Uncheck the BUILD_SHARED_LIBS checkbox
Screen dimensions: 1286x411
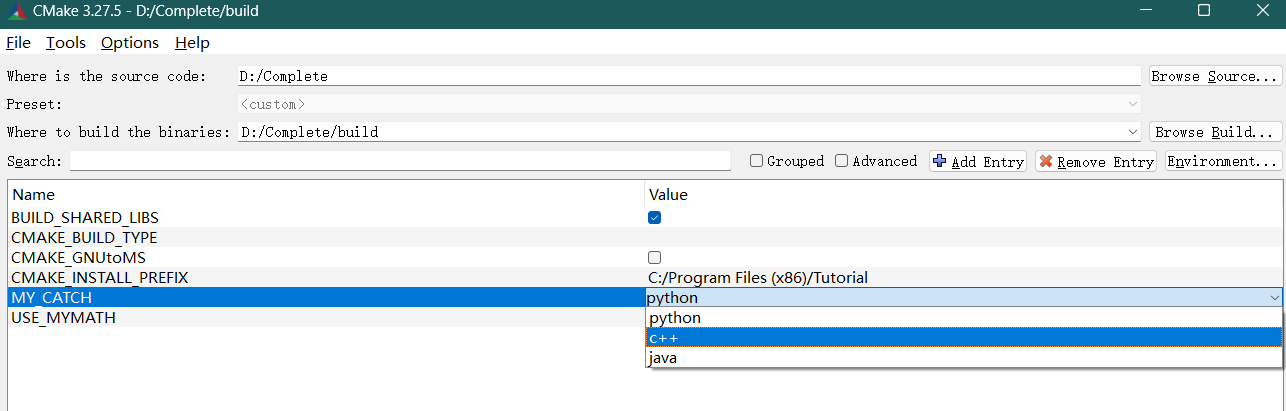pos(655,217)
